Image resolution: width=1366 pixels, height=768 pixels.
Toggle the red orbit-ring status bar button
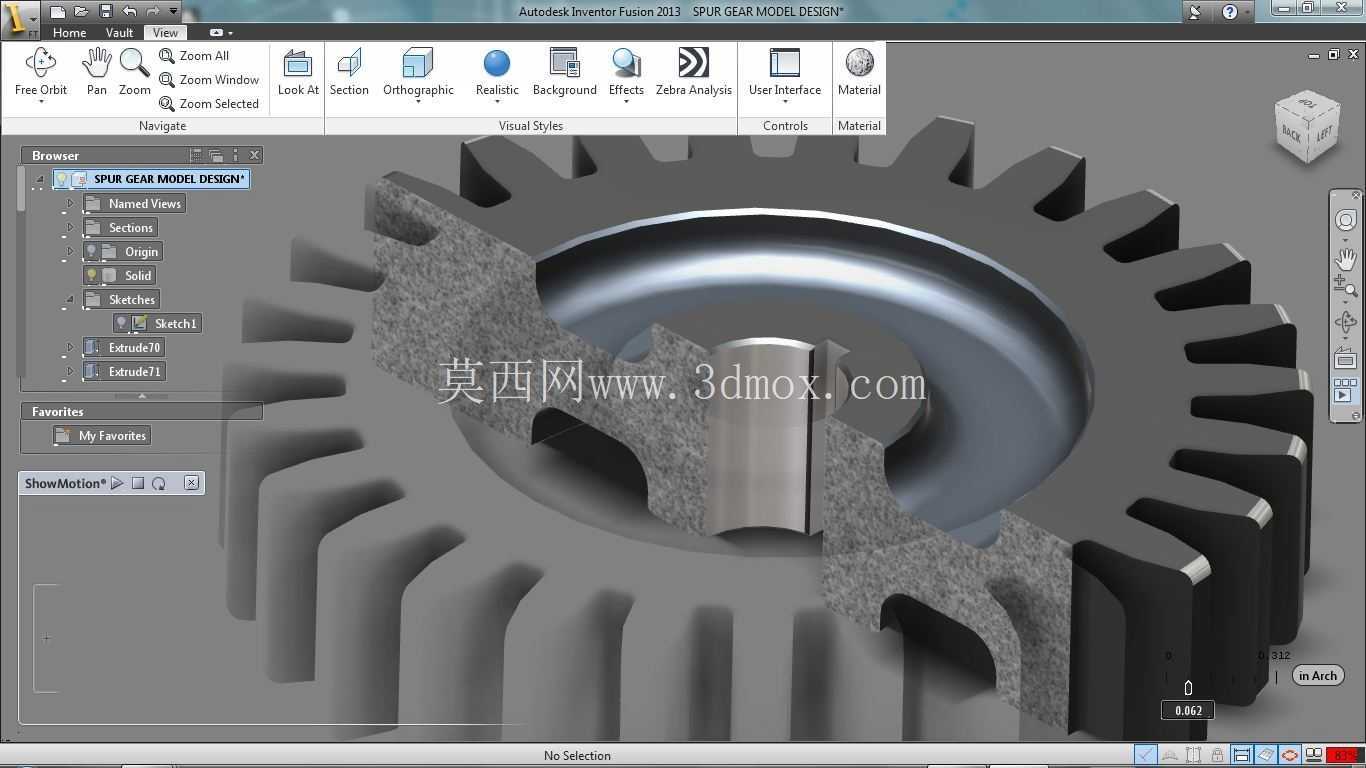(1290, 755)
